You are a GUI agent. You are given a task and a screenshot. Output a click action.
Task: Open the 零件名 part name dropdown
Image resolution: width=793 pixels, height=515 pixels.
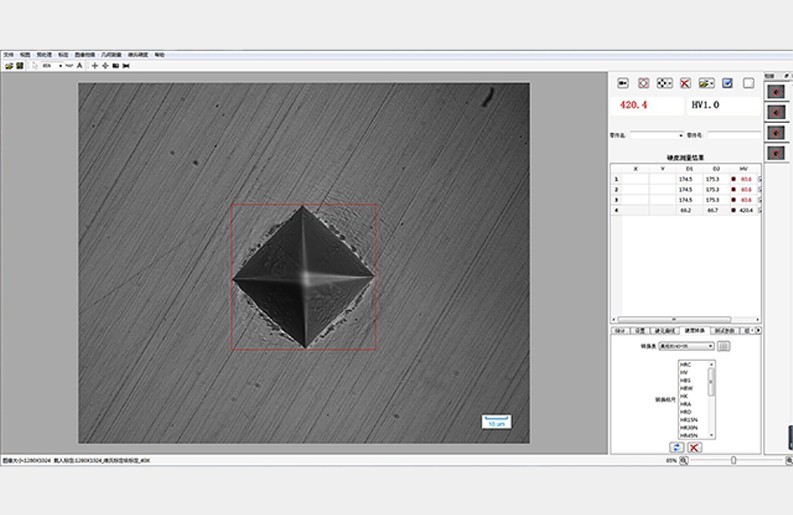coord(681,136)
